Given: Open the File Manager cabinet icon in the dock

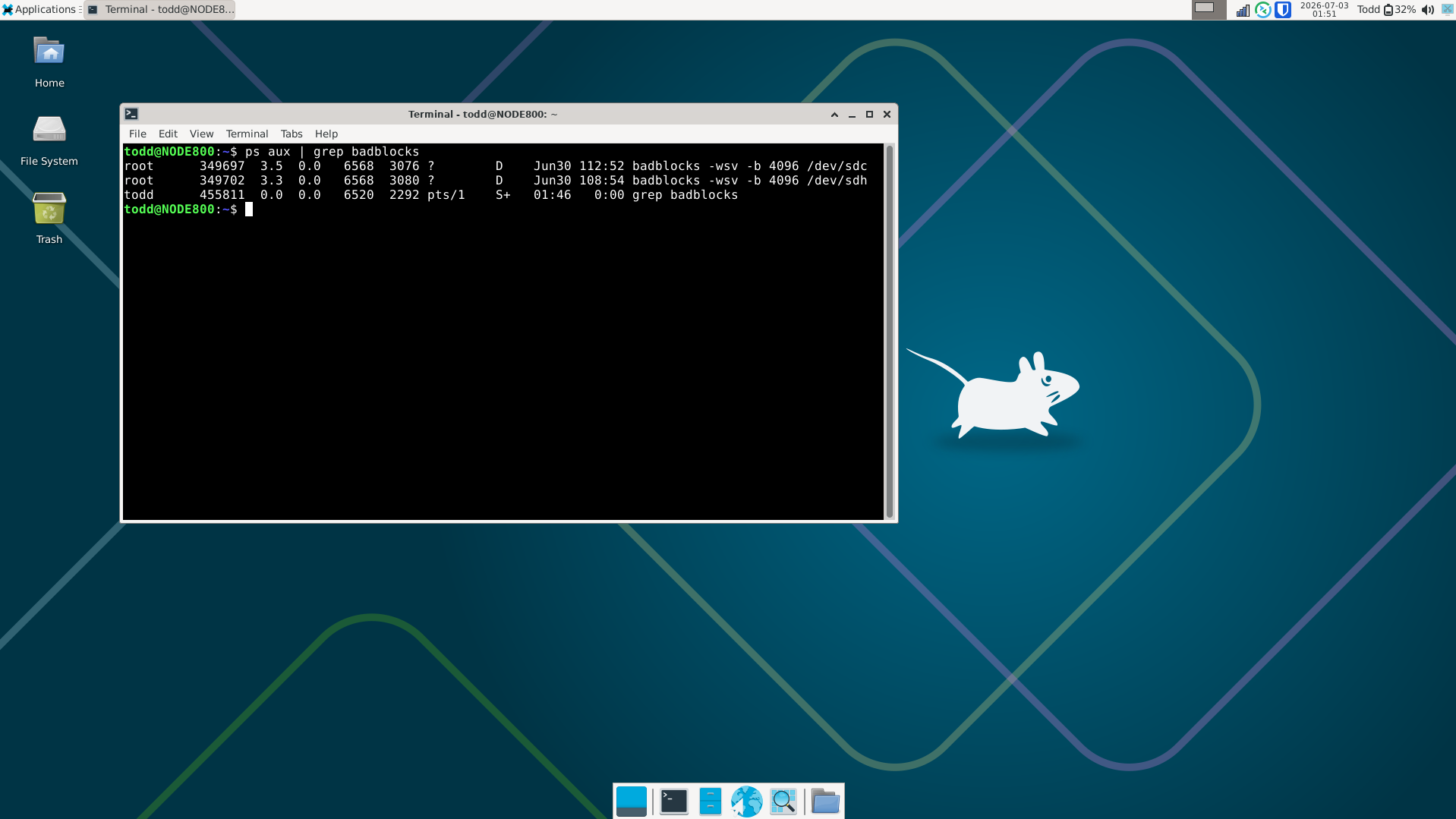Looking at the screenshot, I should click(710, 801).
